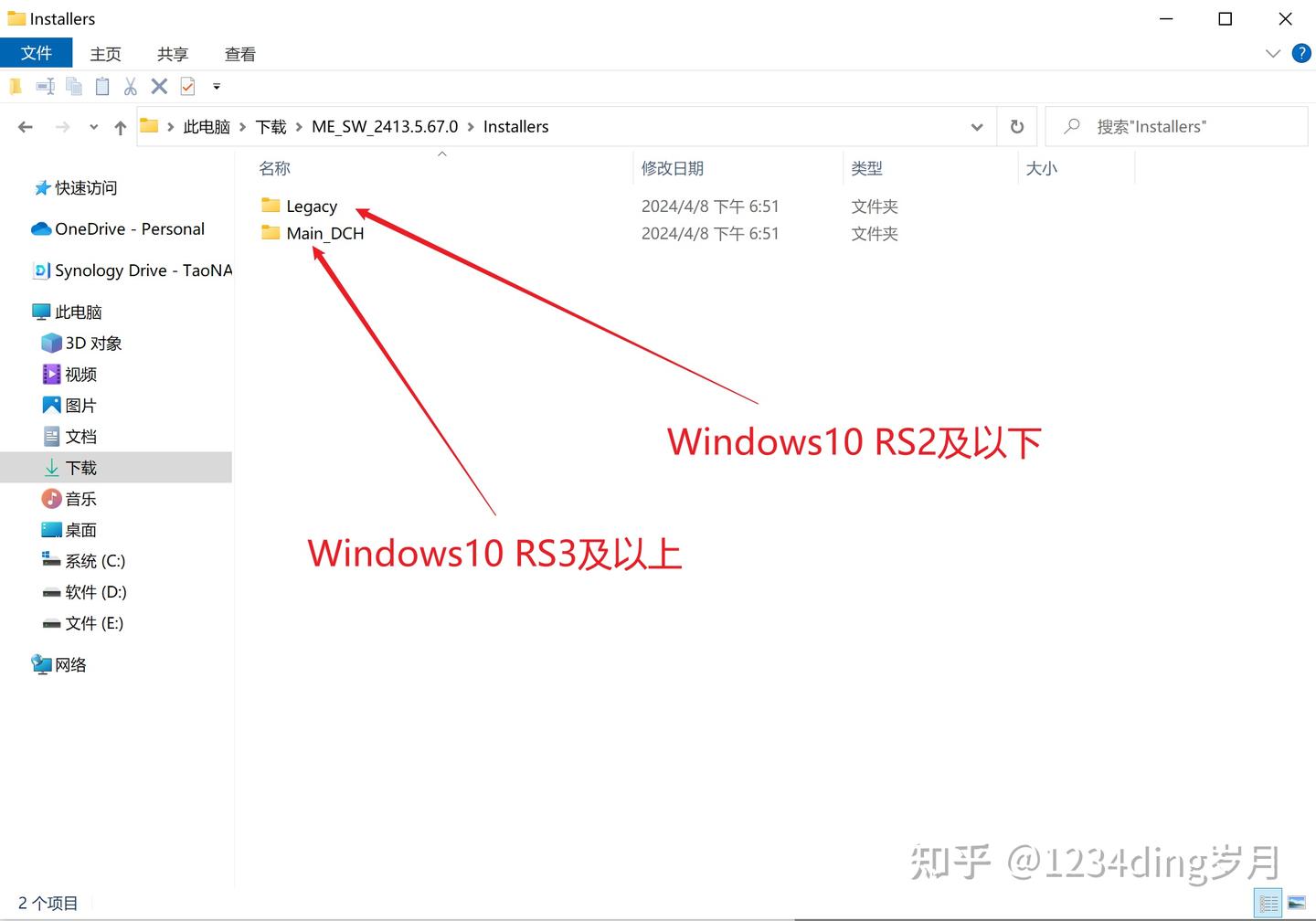Select 系统 (C:) drive in the navigation pane
1316x921 pixels.
95,561
